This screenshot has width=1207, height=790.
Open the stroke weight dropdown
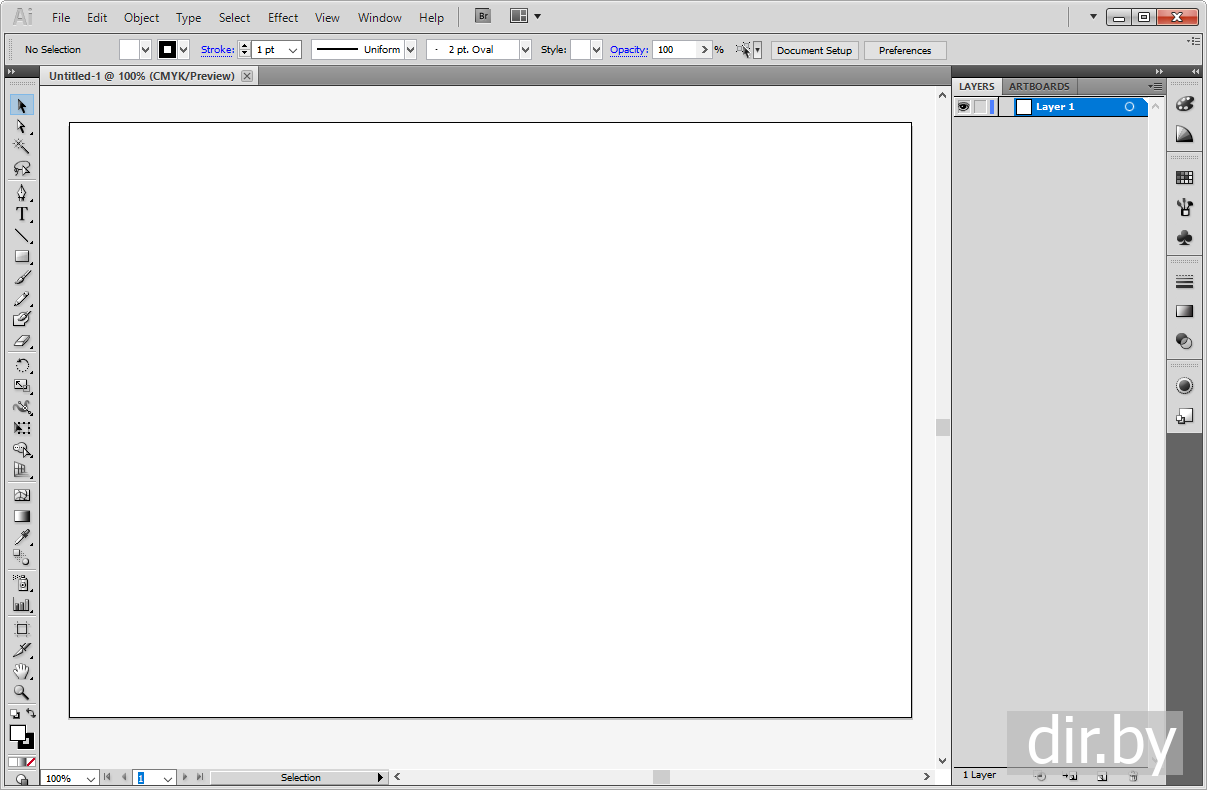coord(293,50)
